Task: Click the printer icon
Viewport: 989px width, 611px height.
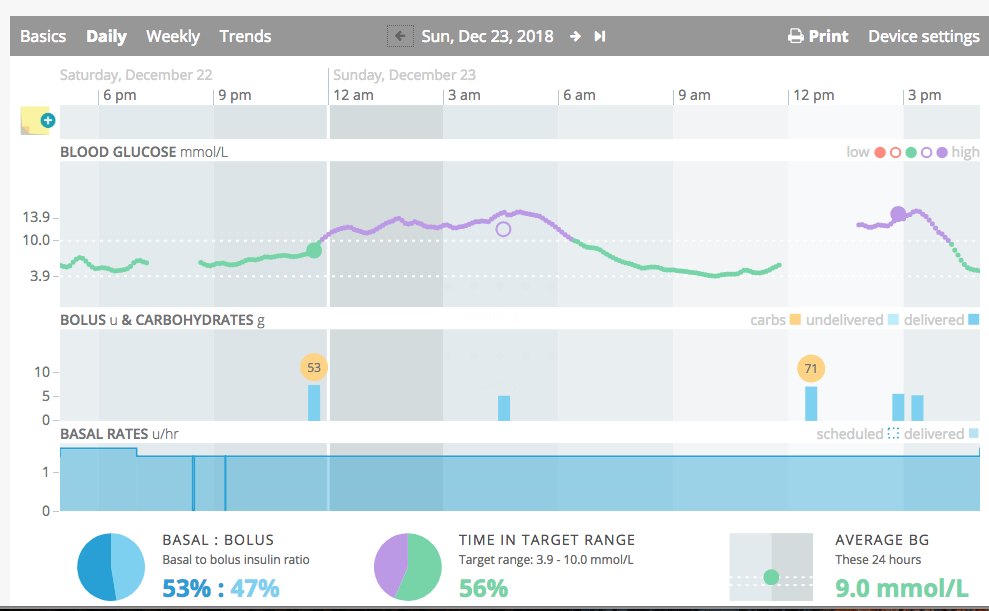Action: click(796, 37)
